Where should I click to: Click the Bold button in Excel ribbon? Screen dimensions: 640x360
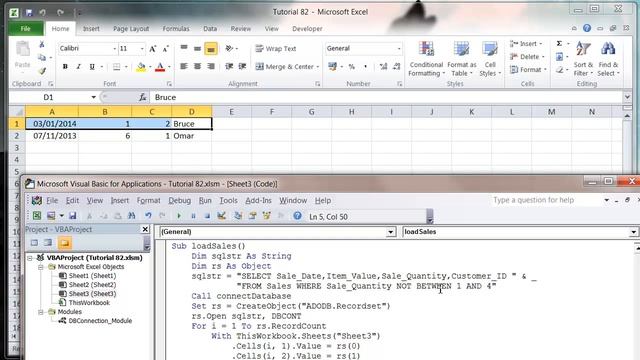coord(65,67)
